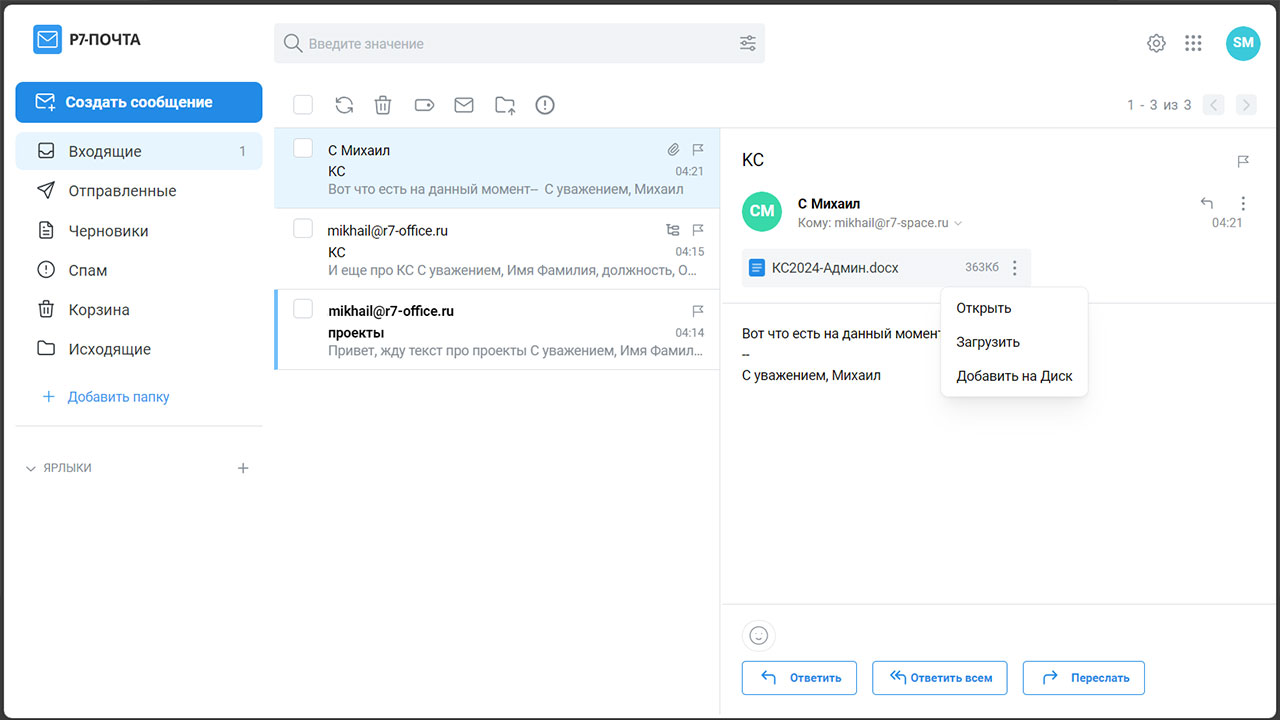Select Добавить на Диск menu item

[x=1014, y=376]
